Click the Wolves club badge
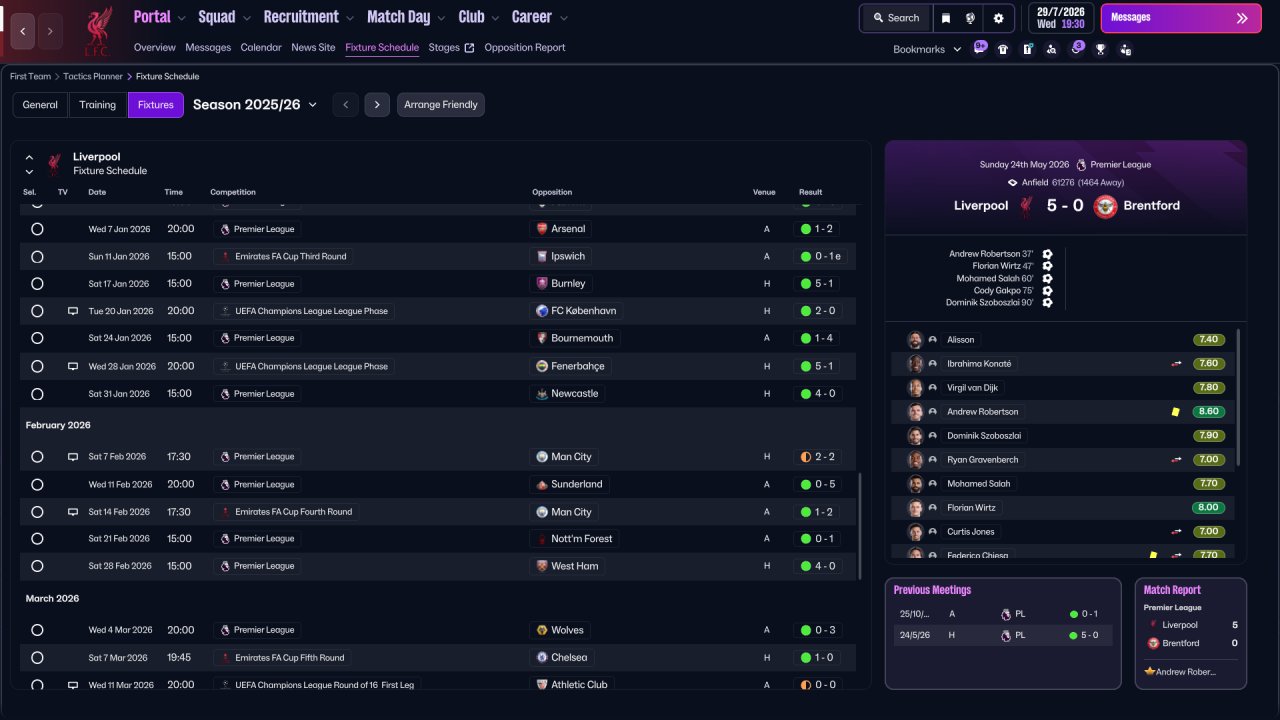The image size is (1280, 720). click(542, 630)
